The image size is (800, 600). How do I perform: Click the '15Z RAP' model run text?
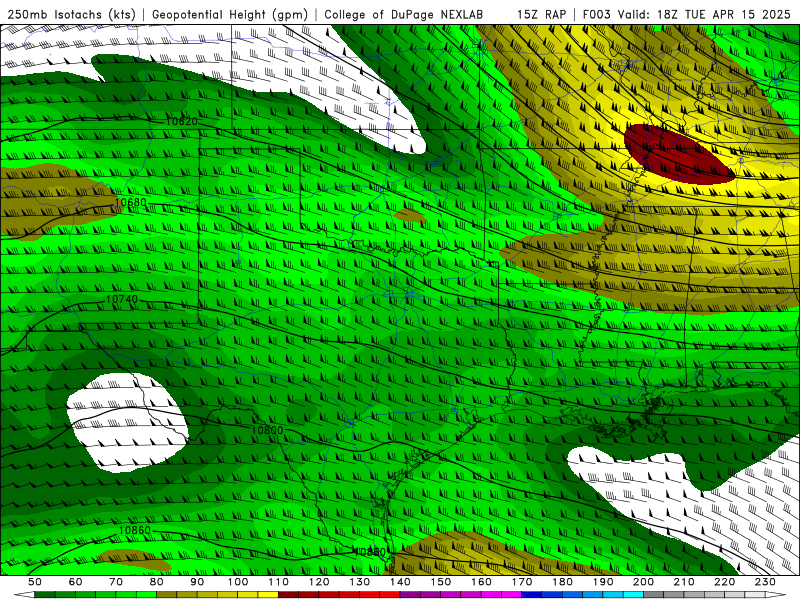[541, 14]
